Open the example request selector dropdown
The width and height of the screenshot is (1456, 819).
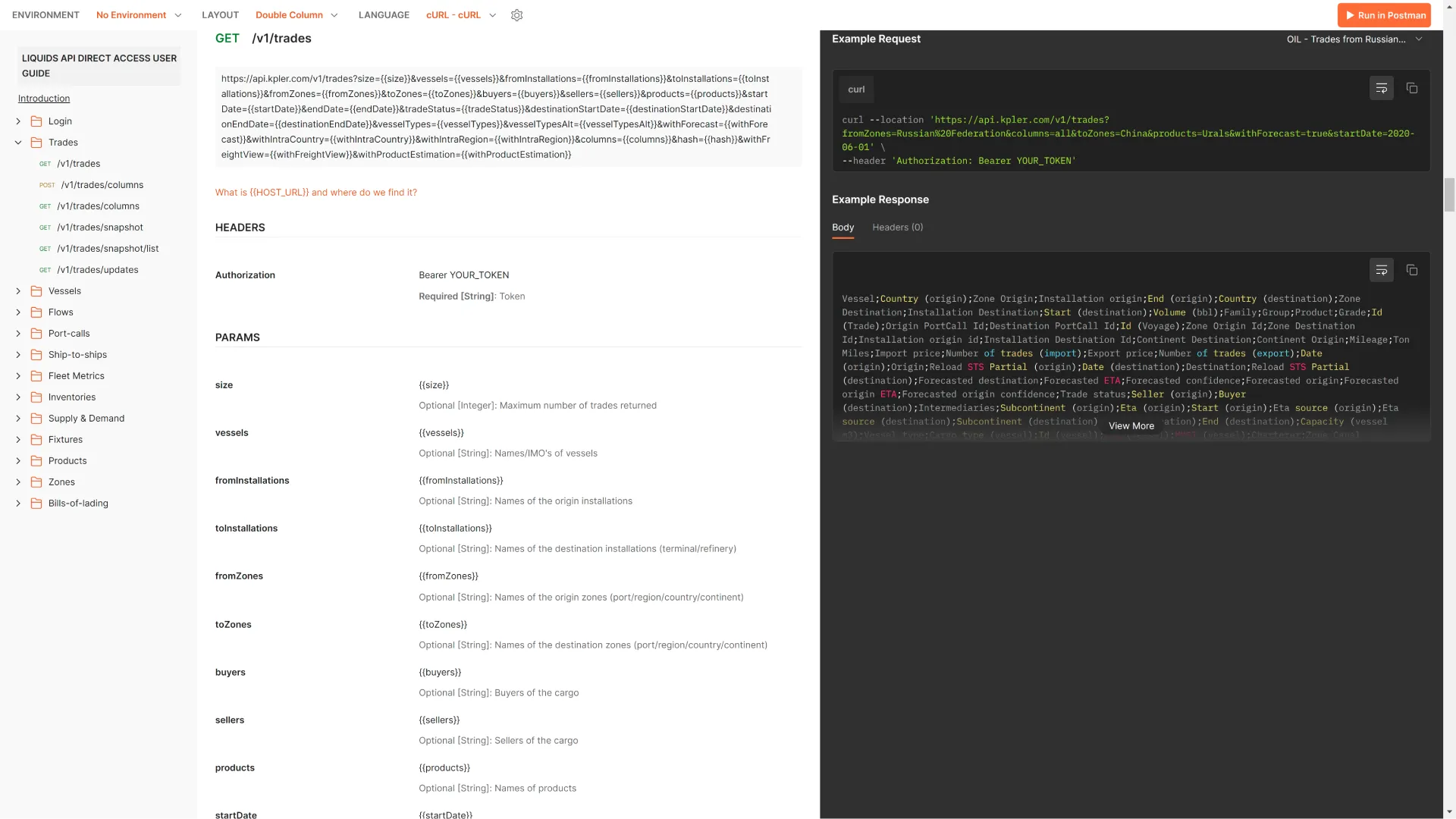pyautogui.click(x=1354, y=39)
